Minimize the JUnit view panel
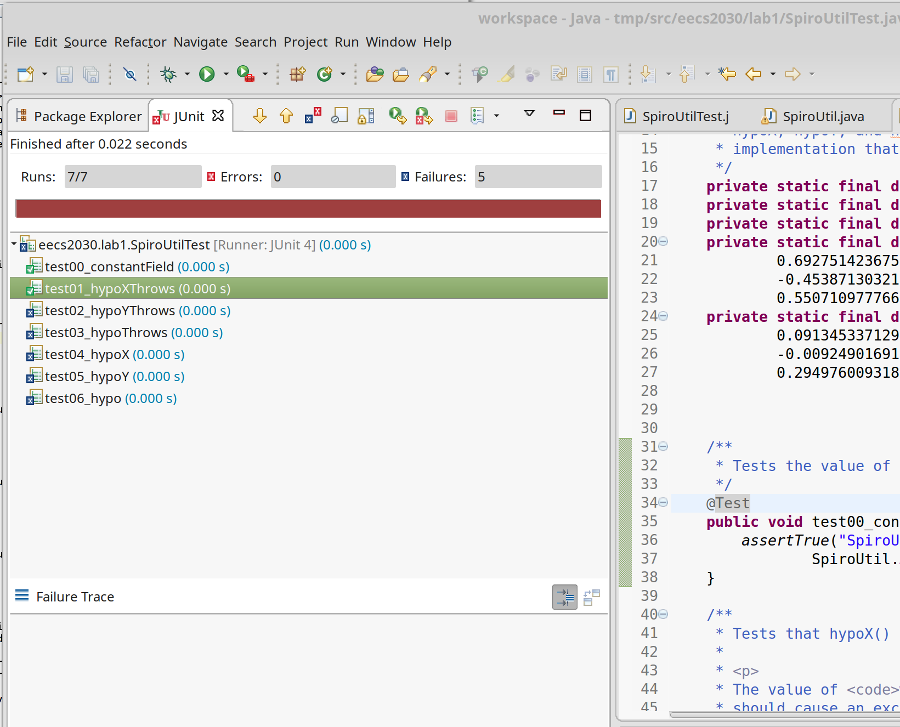The height and width of the screenshot is (727, 900). click(559, 113)
